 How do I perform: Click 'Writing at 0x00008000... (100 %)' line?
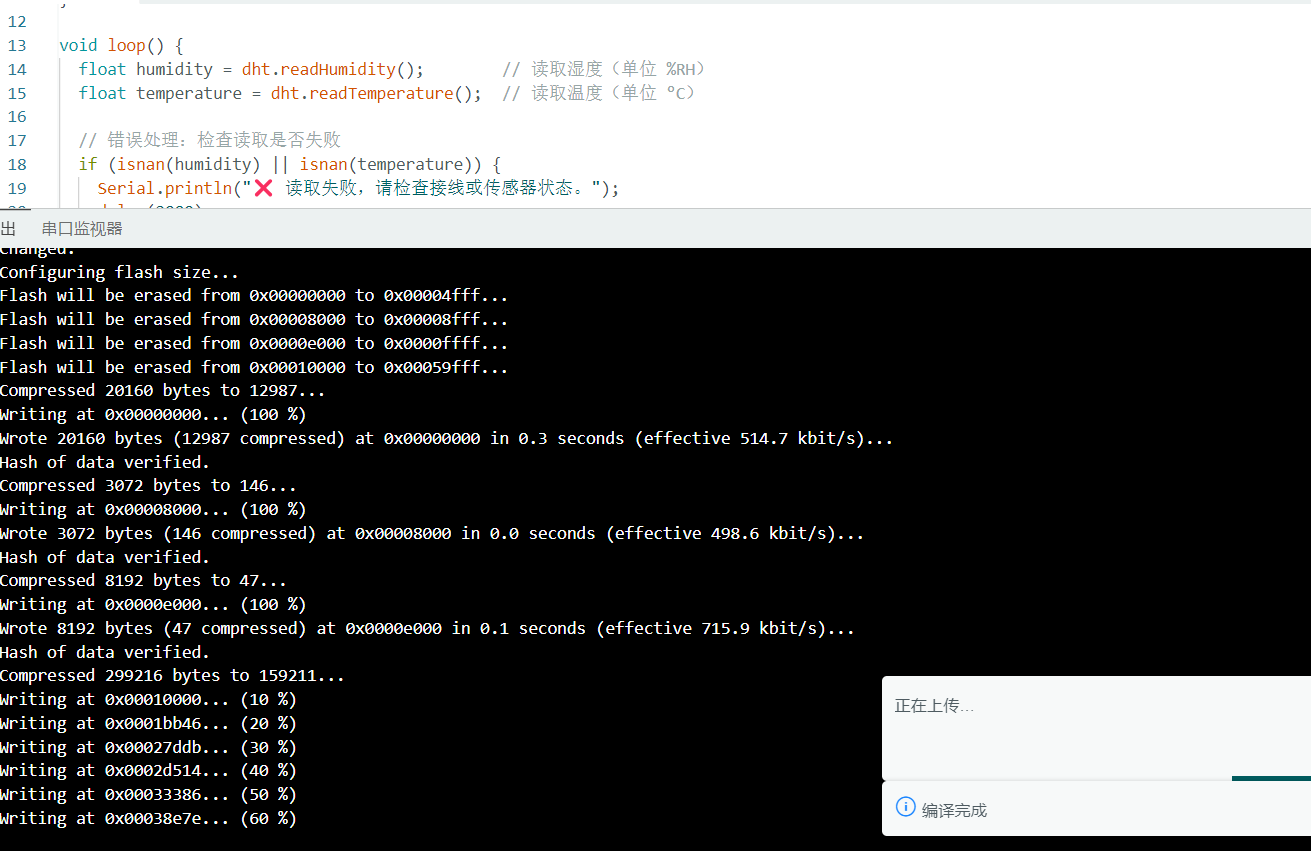[x=153, y=510]
